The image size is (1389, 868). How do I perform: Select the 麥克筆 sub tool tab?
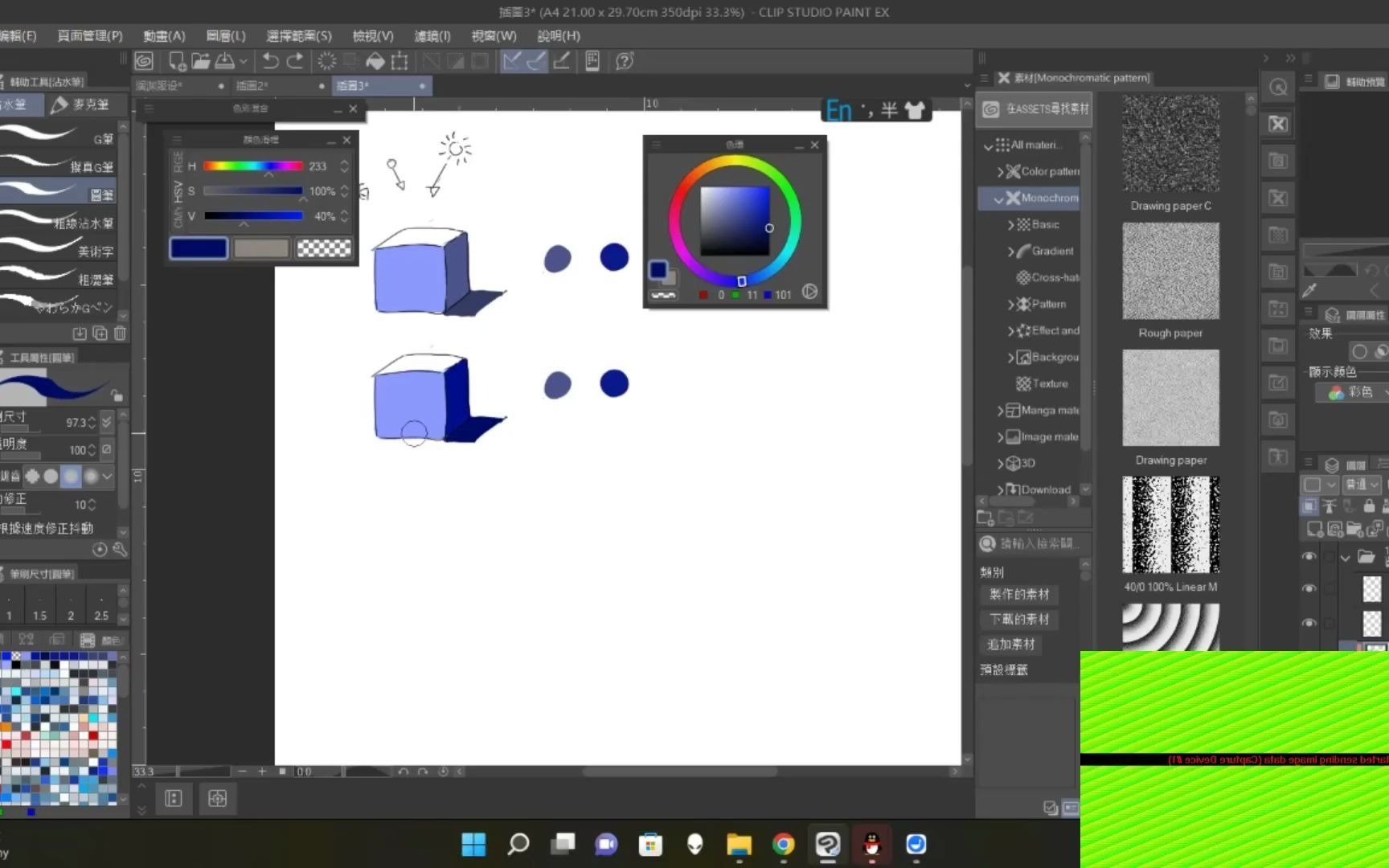point(80,104)
